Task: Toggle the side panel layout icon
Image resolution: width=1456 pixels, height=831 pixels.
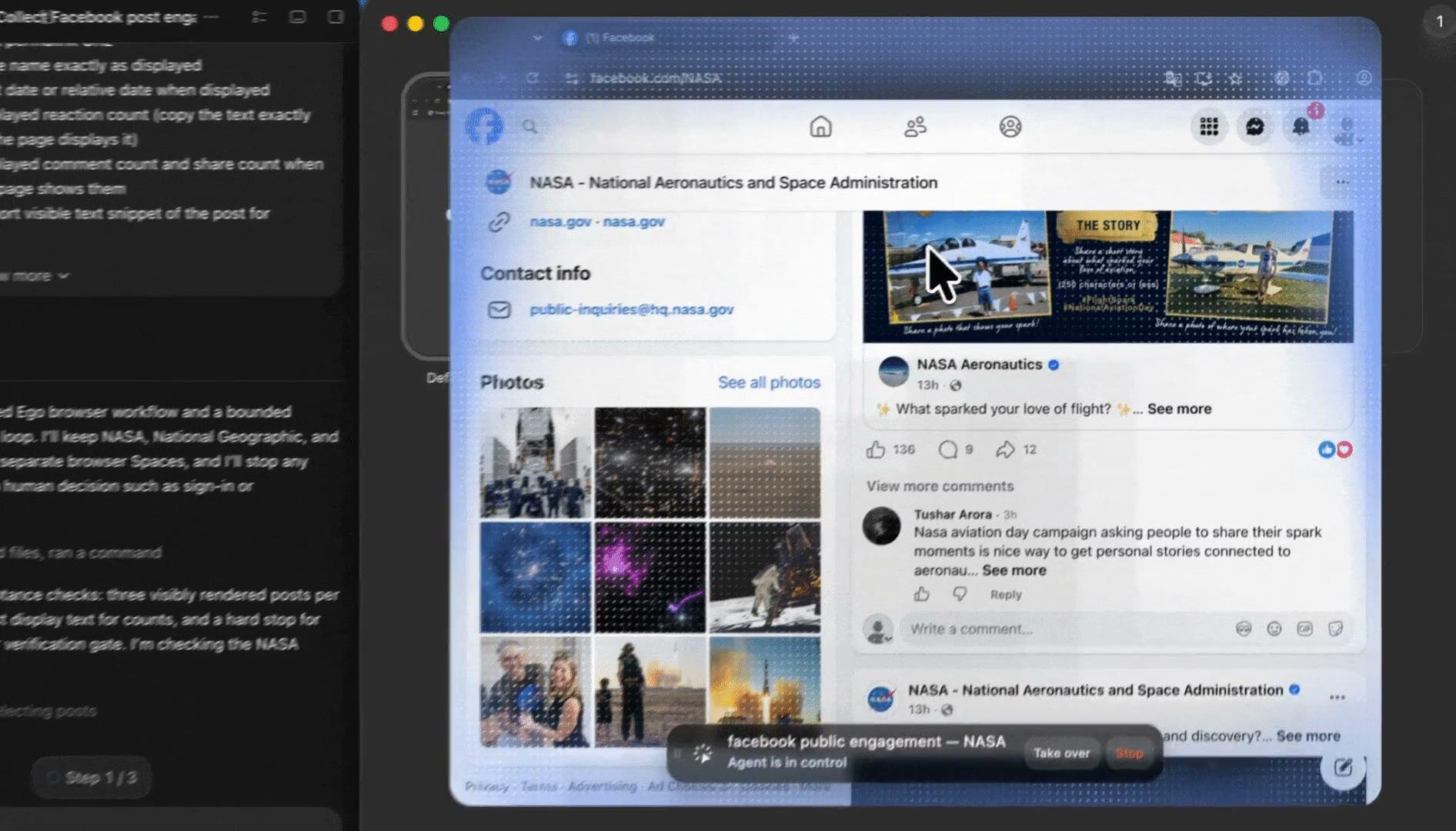Action: coord(336,17)
